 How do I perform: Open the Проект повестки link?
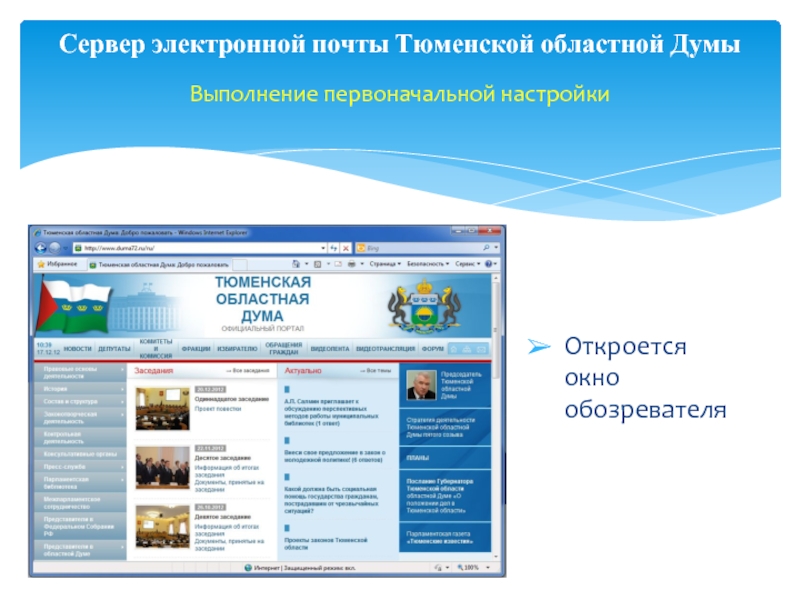[x=218, y=409]
